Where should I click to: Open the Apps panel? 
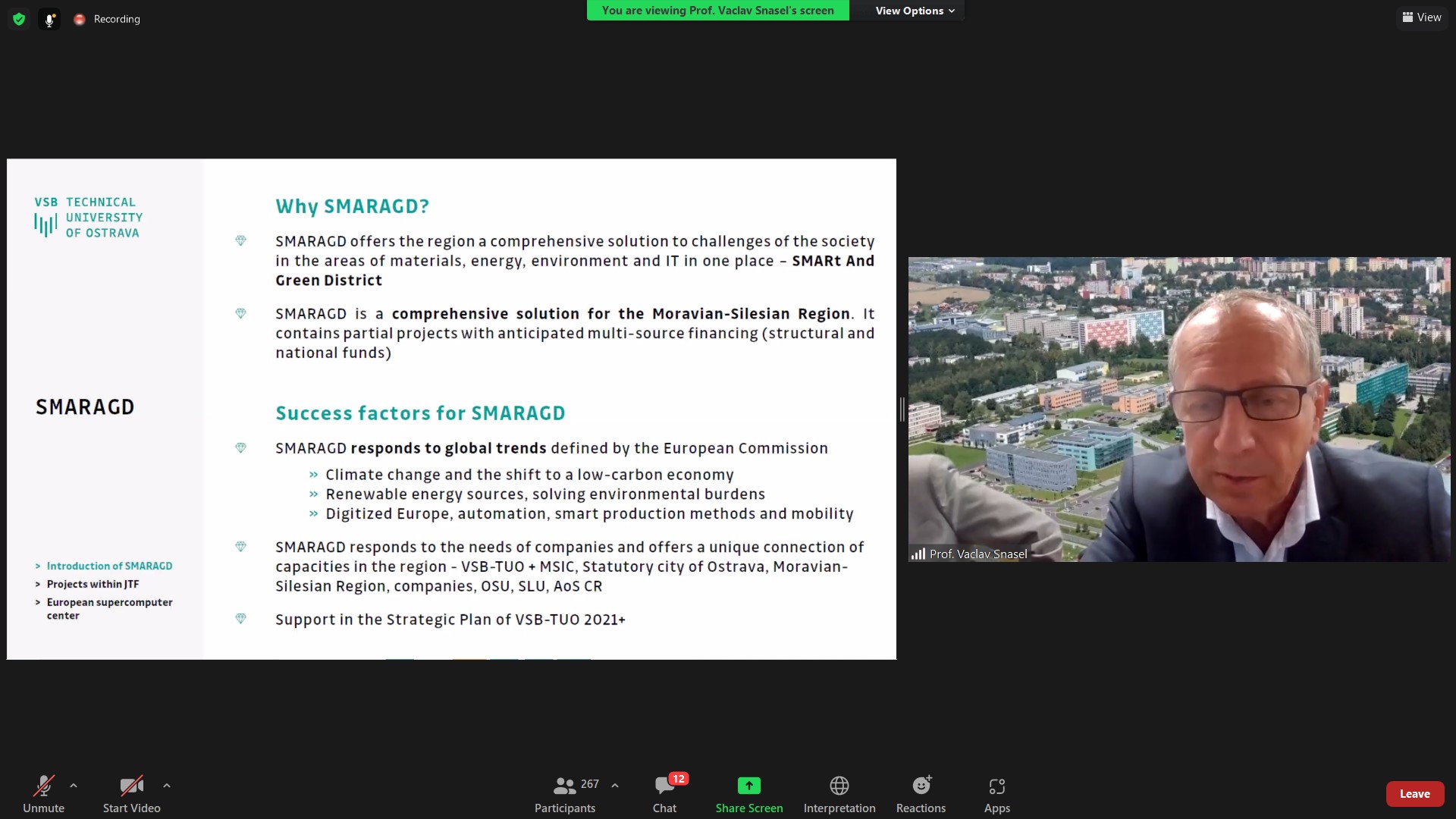click(x=997, y=793)
